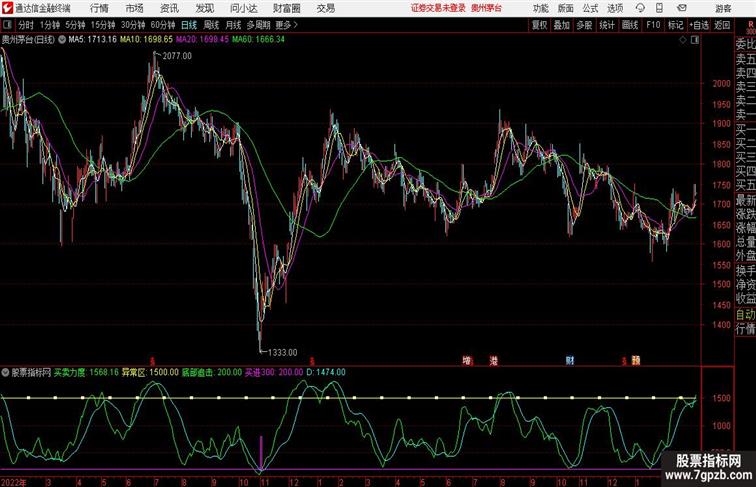
Task: Open the 选项 menu
Action: (615, 8)
